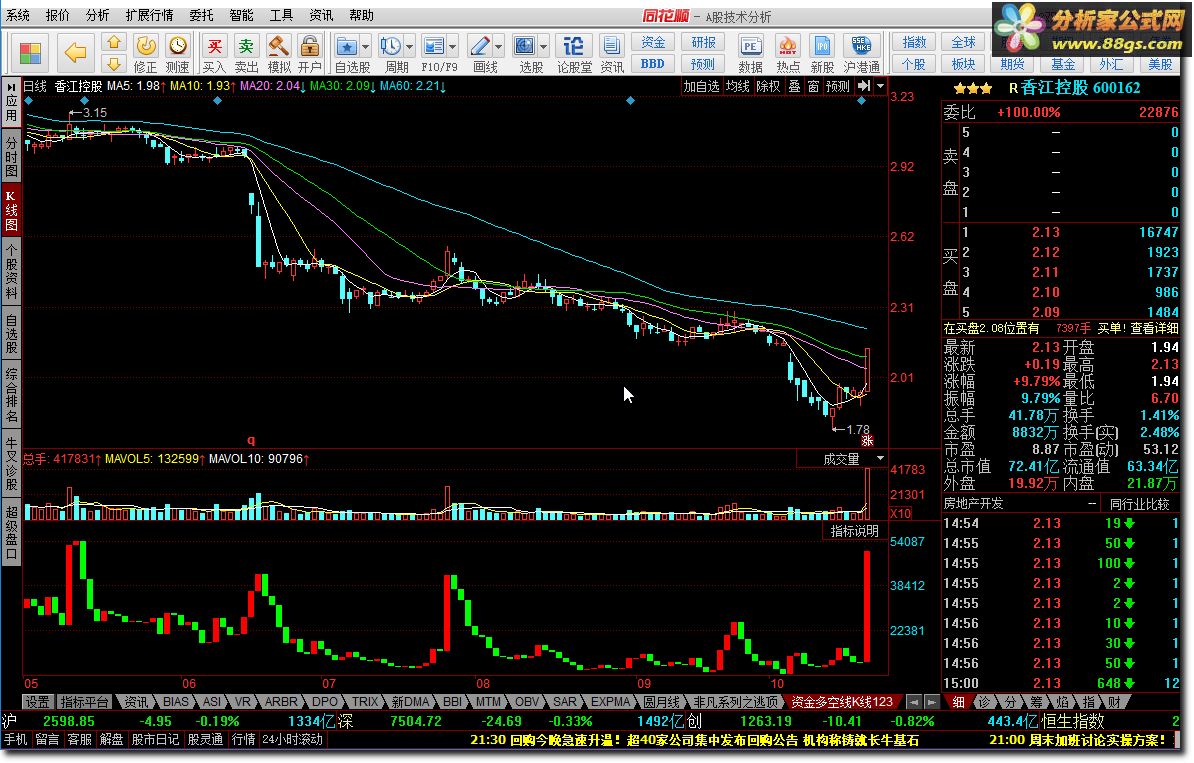Expand the 自选股 dropdown arrow
The image size is (1194, 763).
point(366,46)
